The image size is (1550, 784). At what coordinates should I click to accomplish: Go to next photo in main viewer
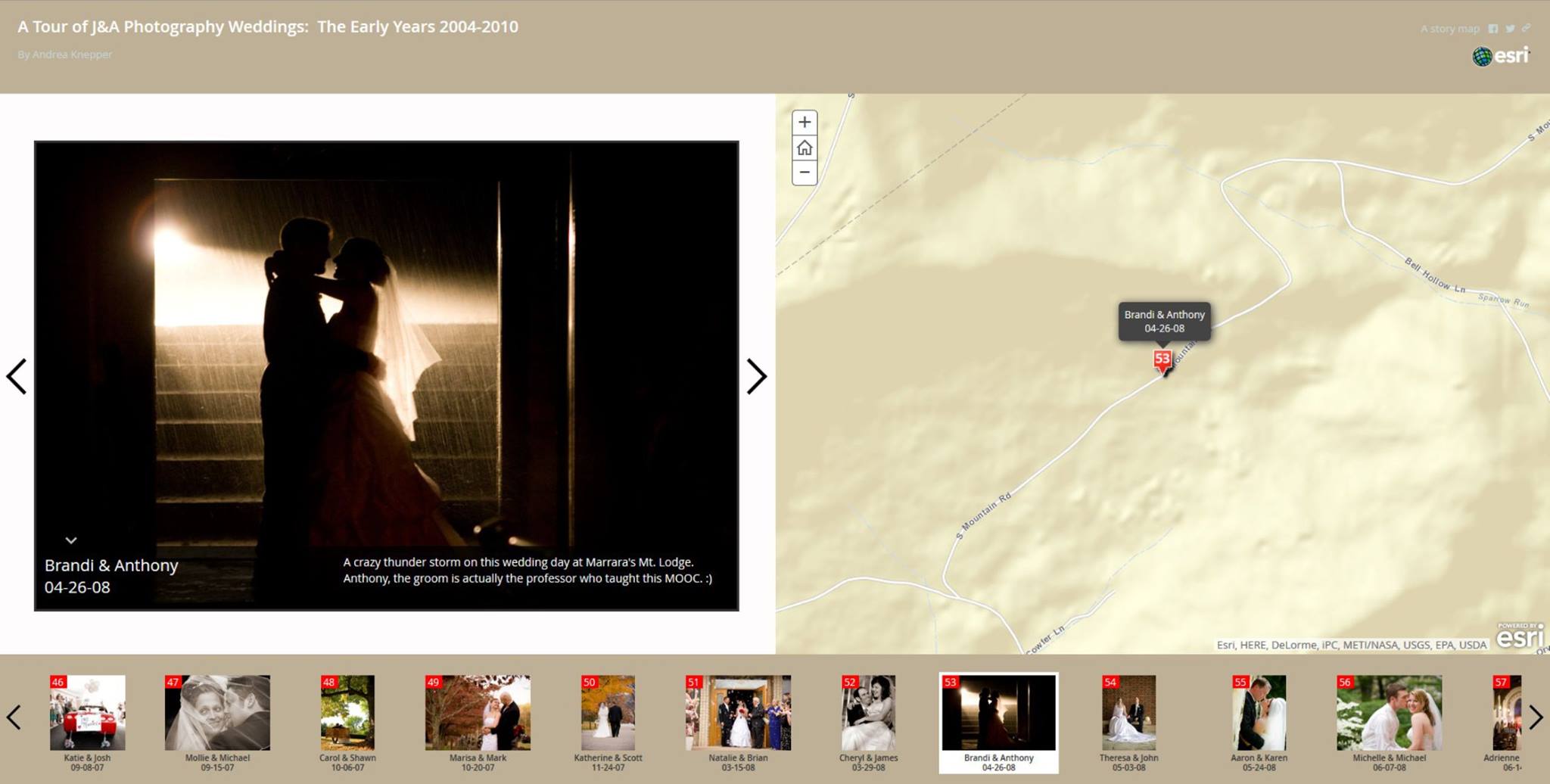(x=756, y=376)
